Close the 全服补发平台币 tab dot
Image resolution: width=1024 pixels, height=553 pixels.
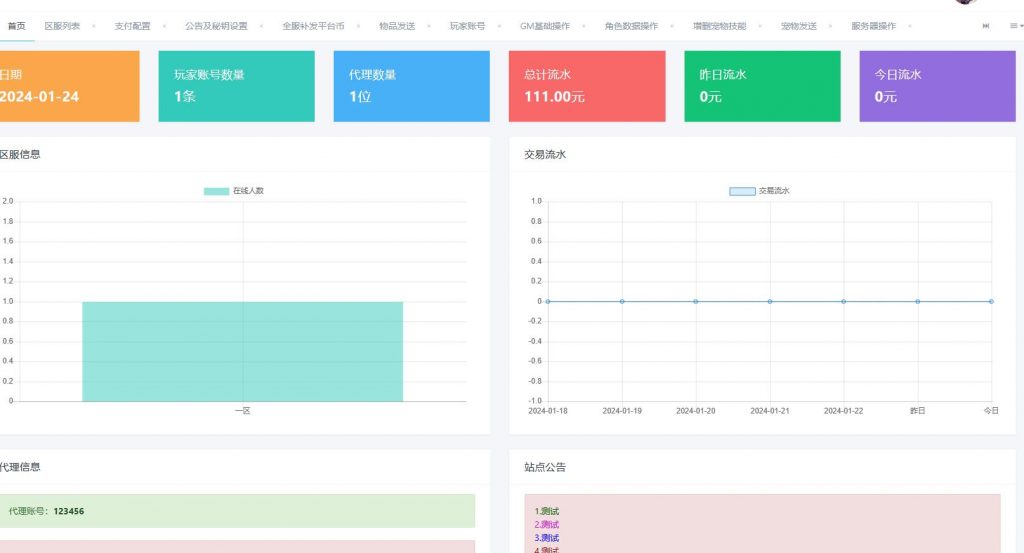359,26
